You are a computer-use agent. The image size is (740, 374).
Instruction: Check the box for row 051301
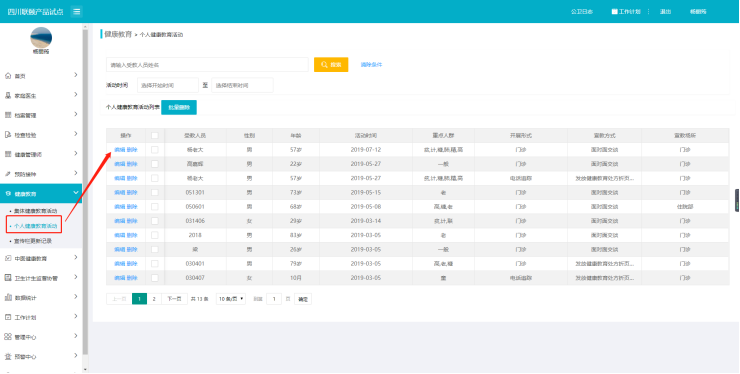[x=155, y=193]
